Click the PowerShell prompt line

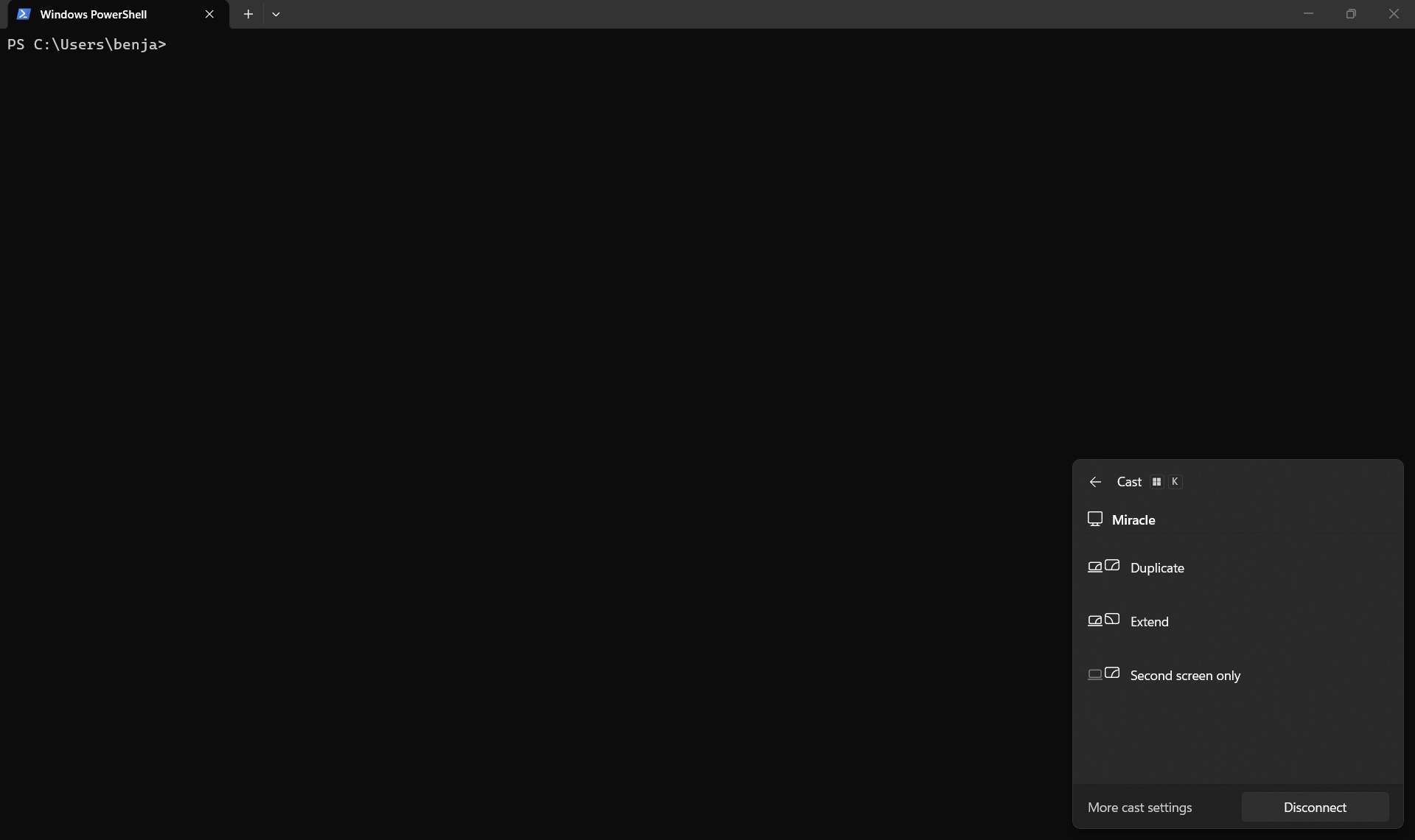tap(87, 44)
